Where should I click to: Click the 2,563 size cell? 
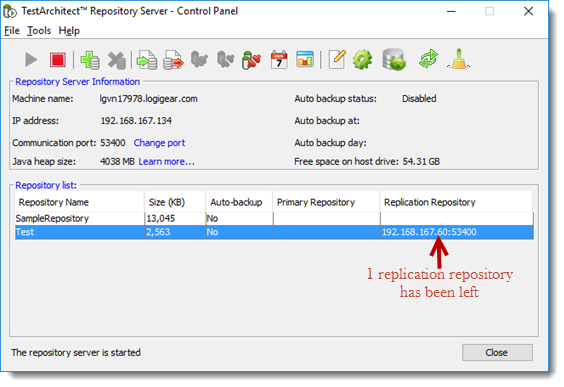(x=175, y=232)
